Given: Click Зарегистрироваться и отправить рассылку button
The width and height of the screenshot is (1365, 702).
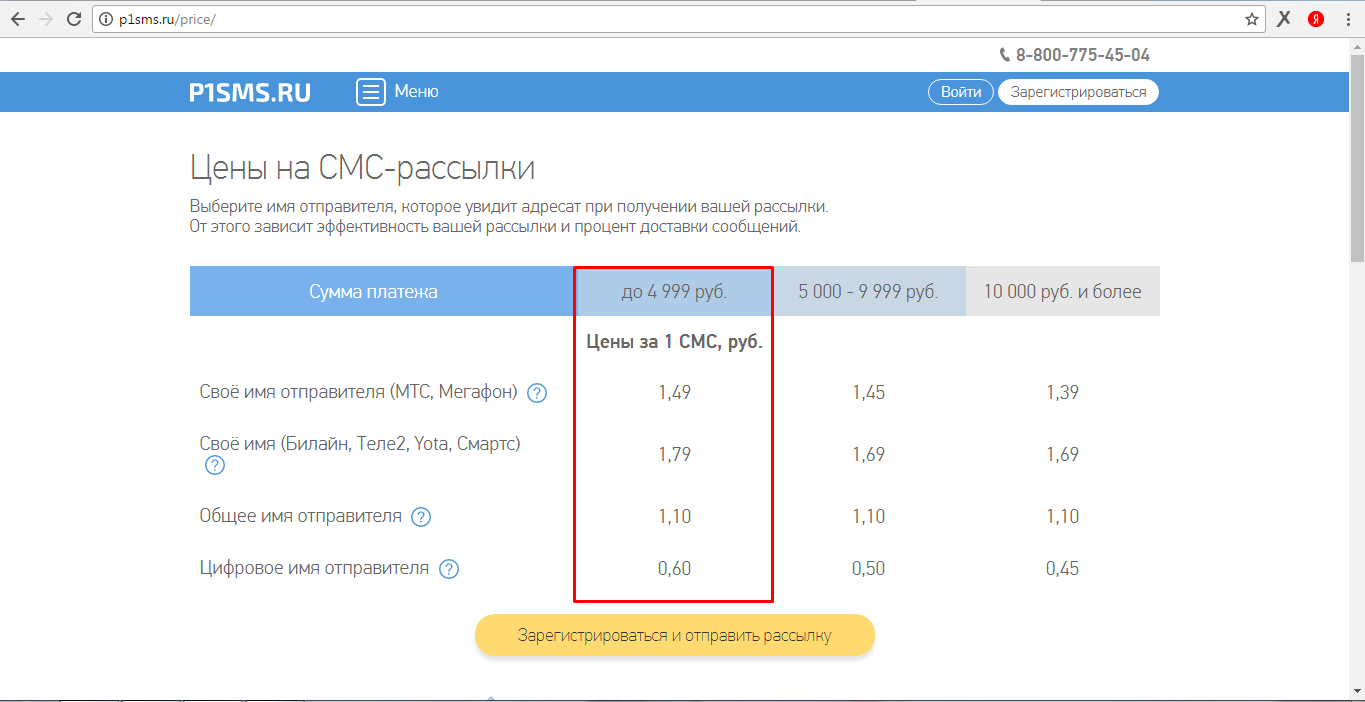Looking at the screenshot, I should pos(675,635).
